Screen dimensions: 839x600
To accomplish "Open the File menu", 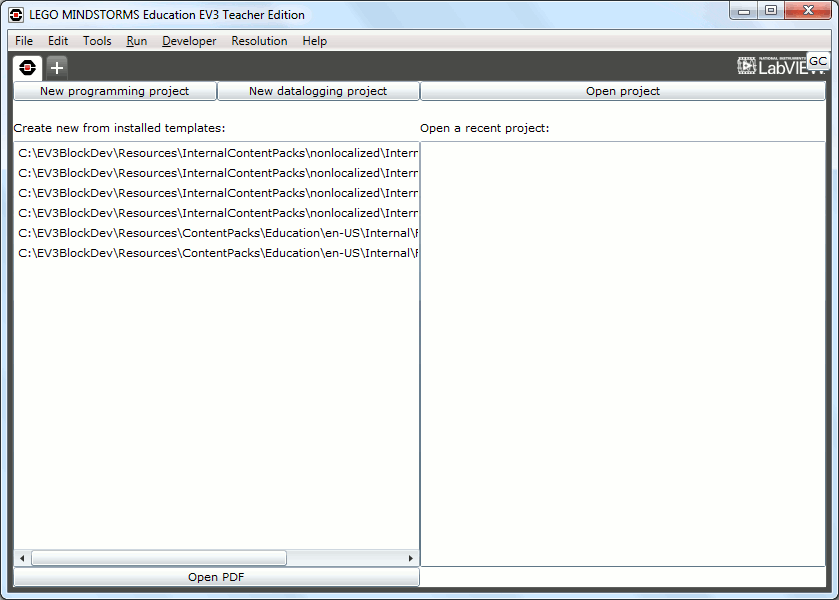I will coord(24,41).
